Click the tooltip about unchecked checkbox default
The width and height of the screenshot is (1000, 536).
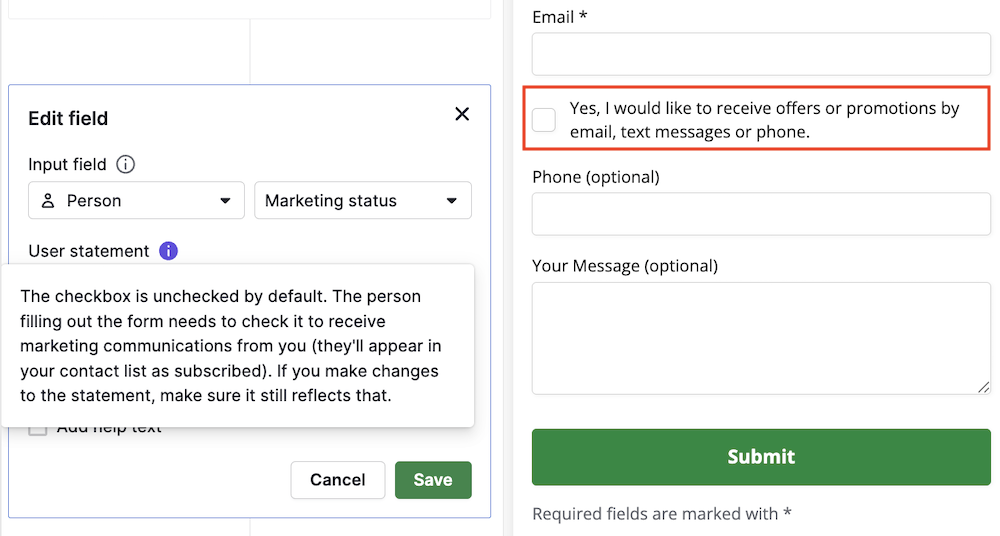click(x=237, y=346)
